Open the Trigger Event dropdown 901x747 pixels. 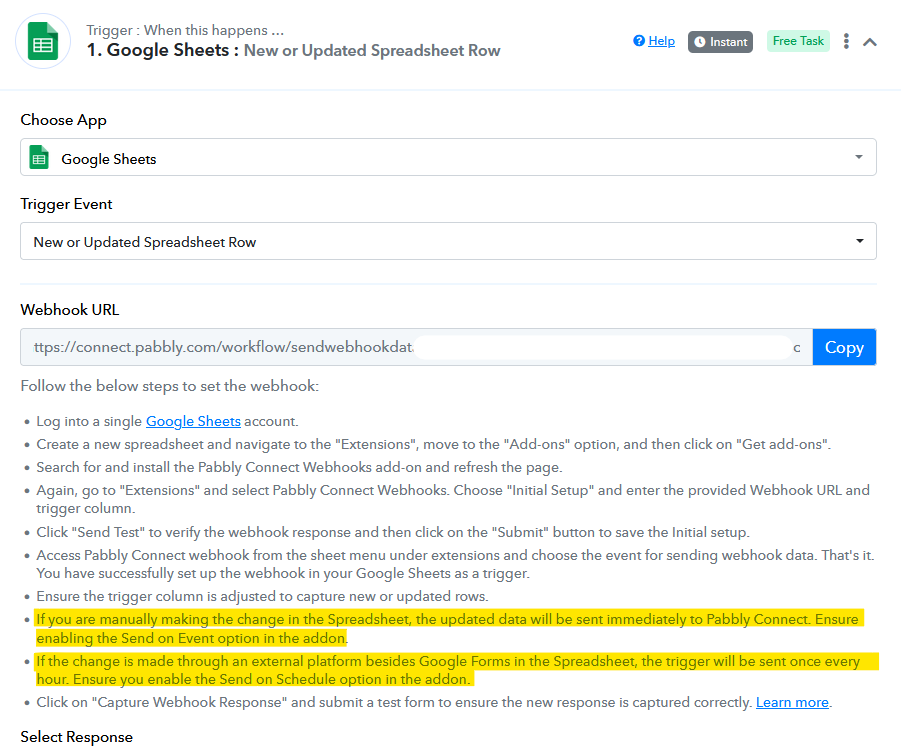(x=448, y=241)
